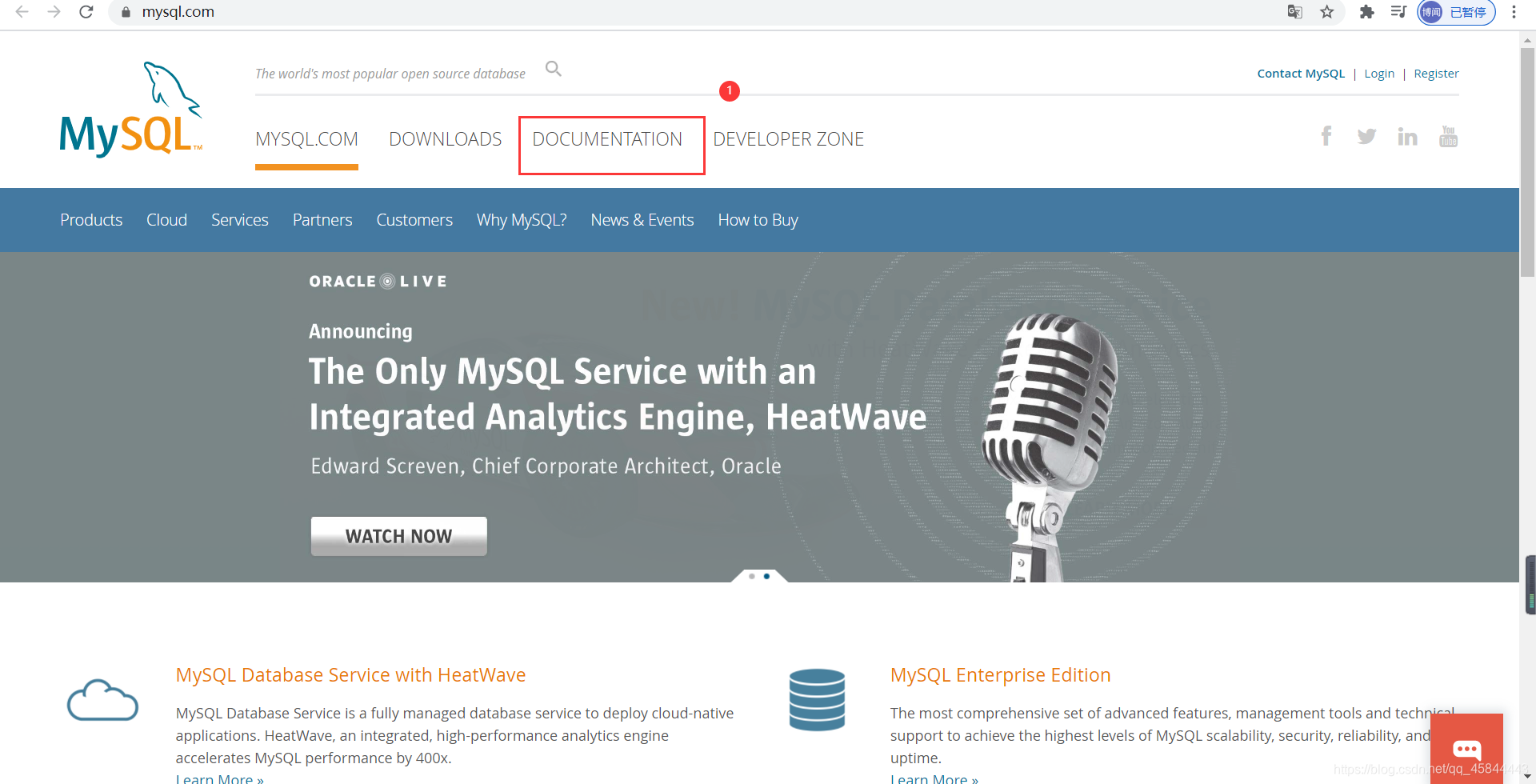Open the DOCUMENTATION tab
This screenshot has height=784, width=1536.
pyautogui.click(x=607, y=139)
